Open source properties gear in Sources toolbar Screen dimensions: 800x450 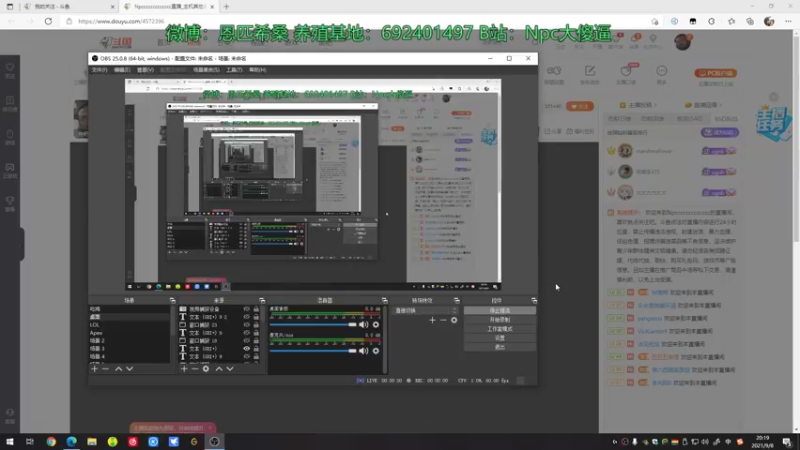(x=206, y=368)
